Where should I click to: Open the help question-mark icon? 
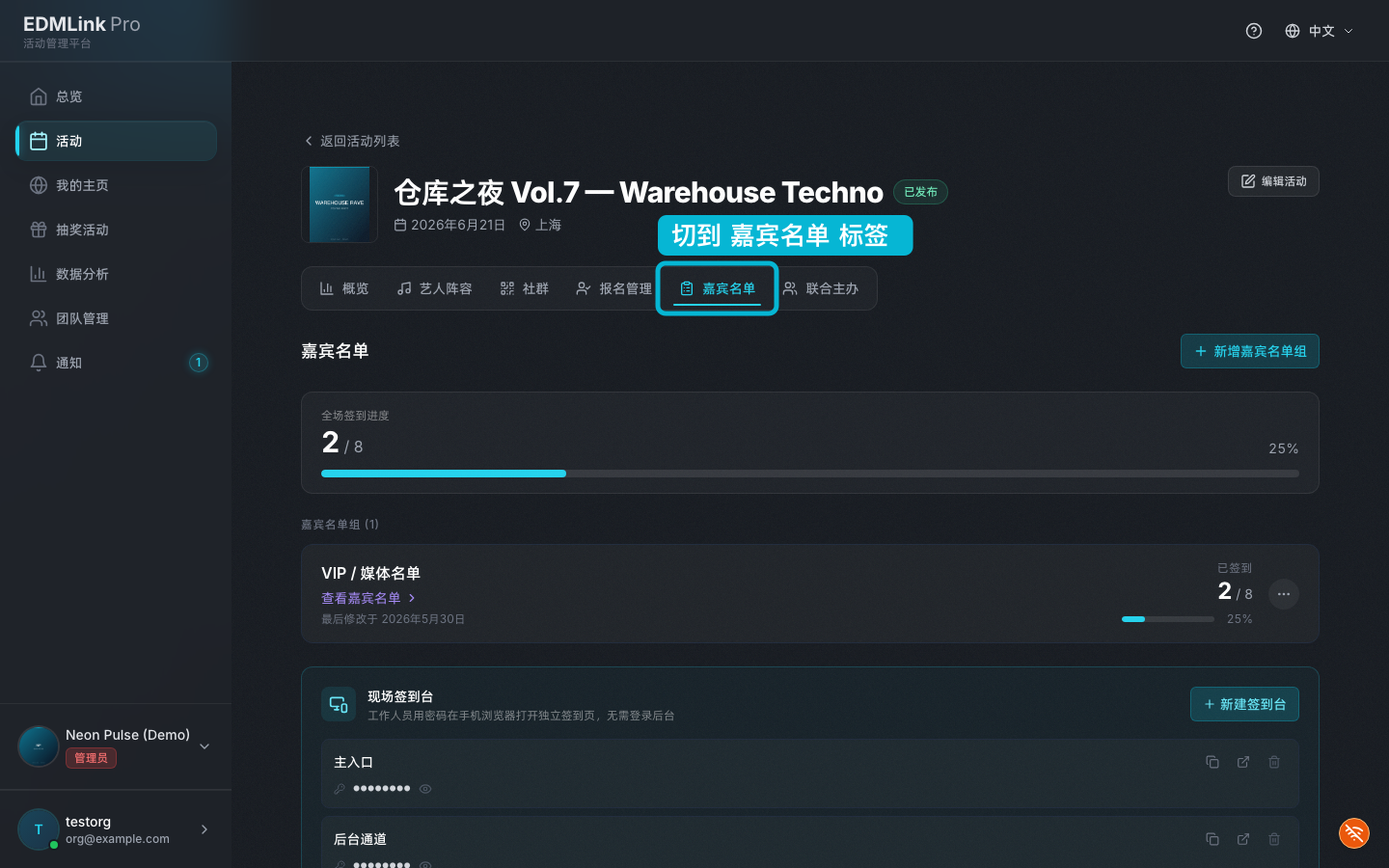1254,31
